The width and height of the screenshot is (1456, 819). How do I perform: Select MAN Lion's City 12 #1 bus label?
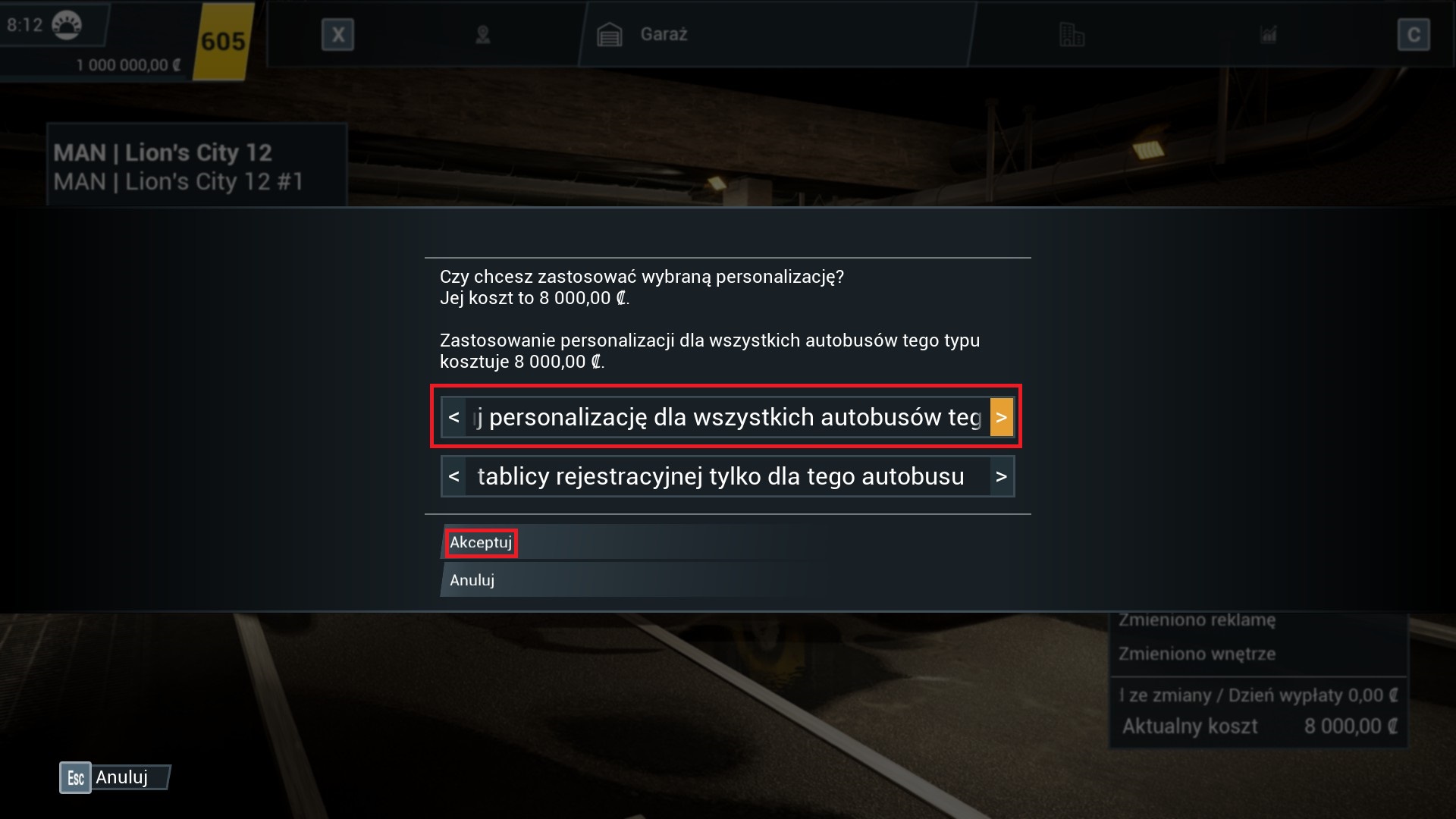(x=178, y=182)
